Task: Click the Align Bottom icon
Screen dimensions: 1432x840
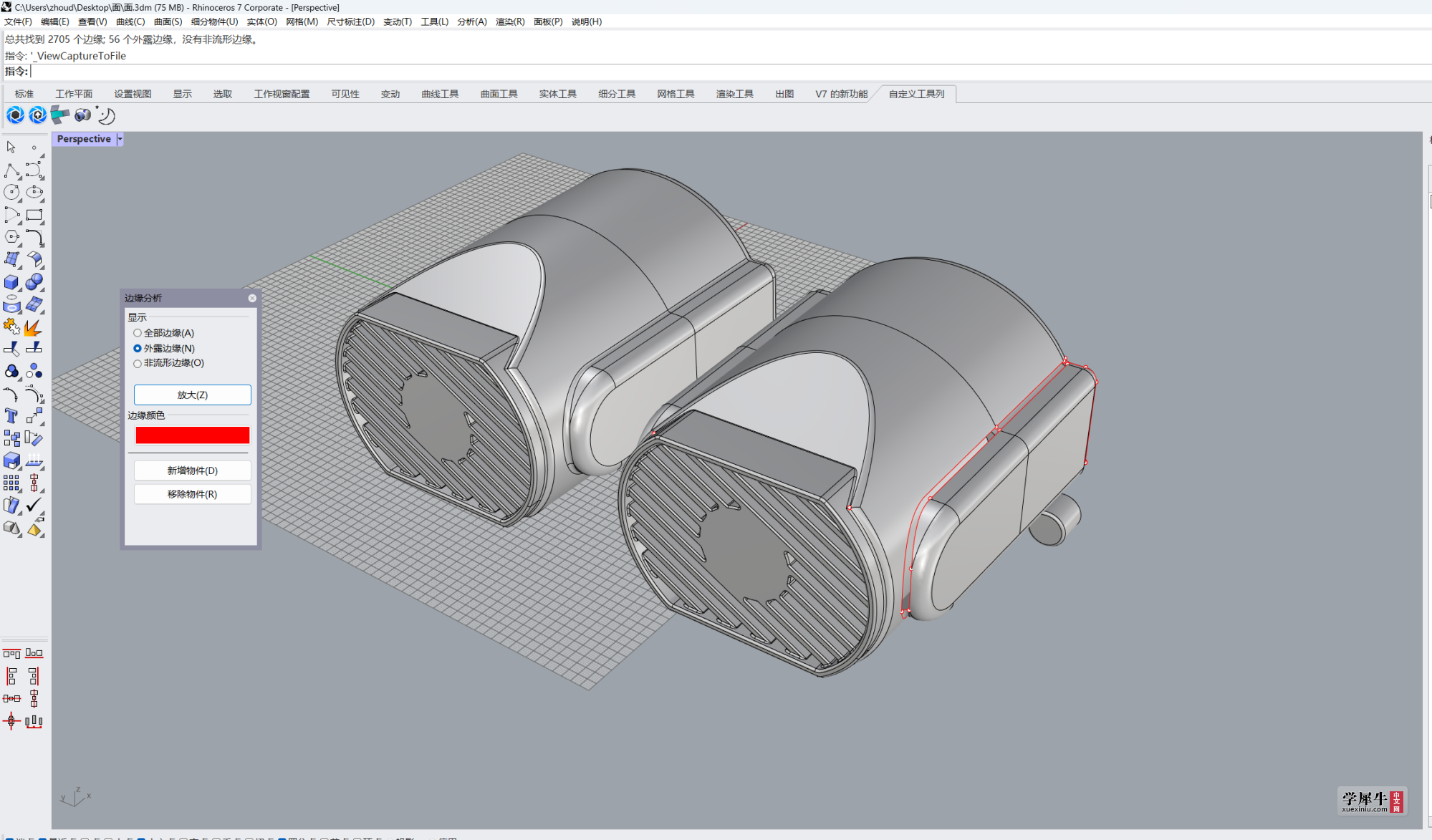Action: [34, 653]
